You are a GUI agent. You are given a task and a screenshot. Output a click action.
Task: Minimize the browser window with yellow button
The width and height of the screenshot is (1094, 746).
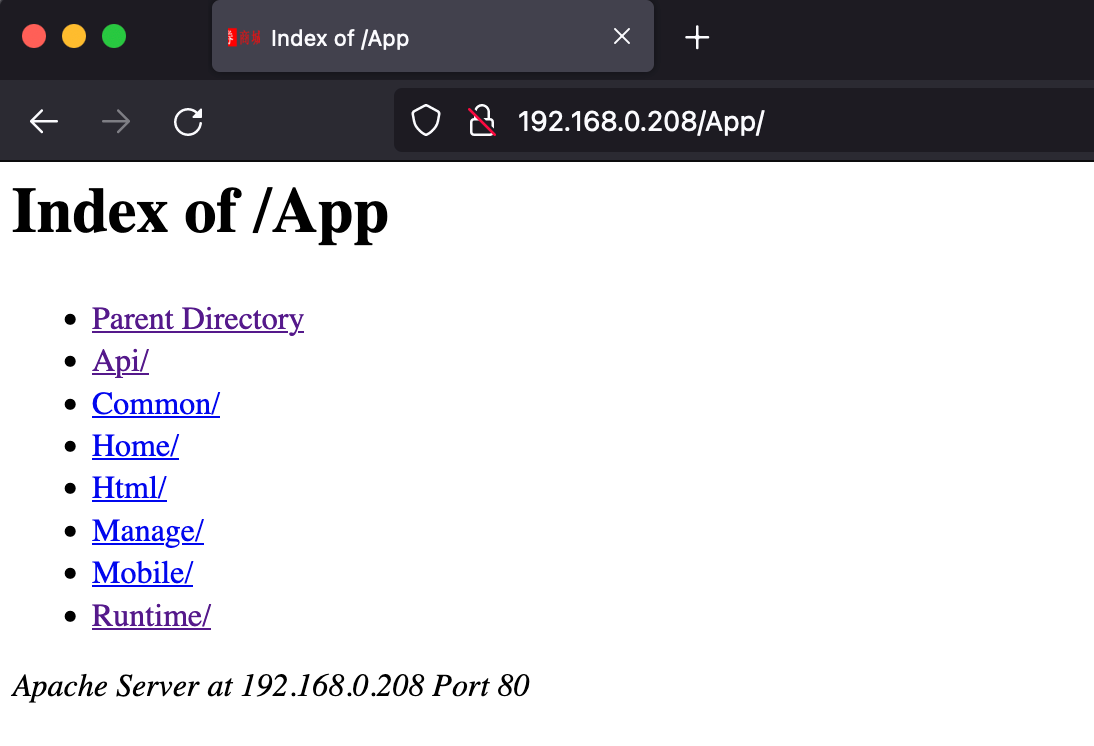[74, 37]
